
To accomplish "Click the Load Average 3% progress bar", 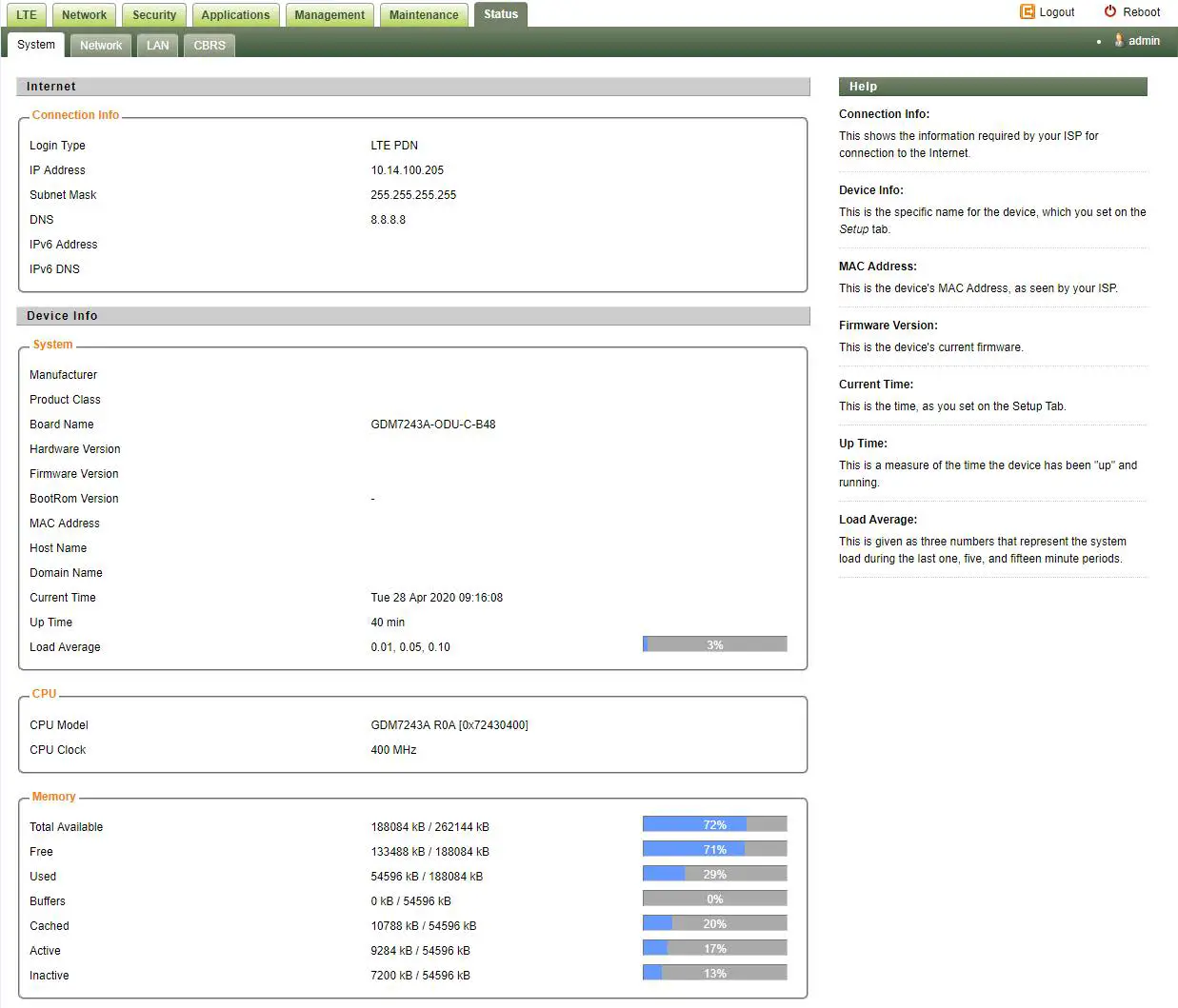I will click(x=714, y=644).
